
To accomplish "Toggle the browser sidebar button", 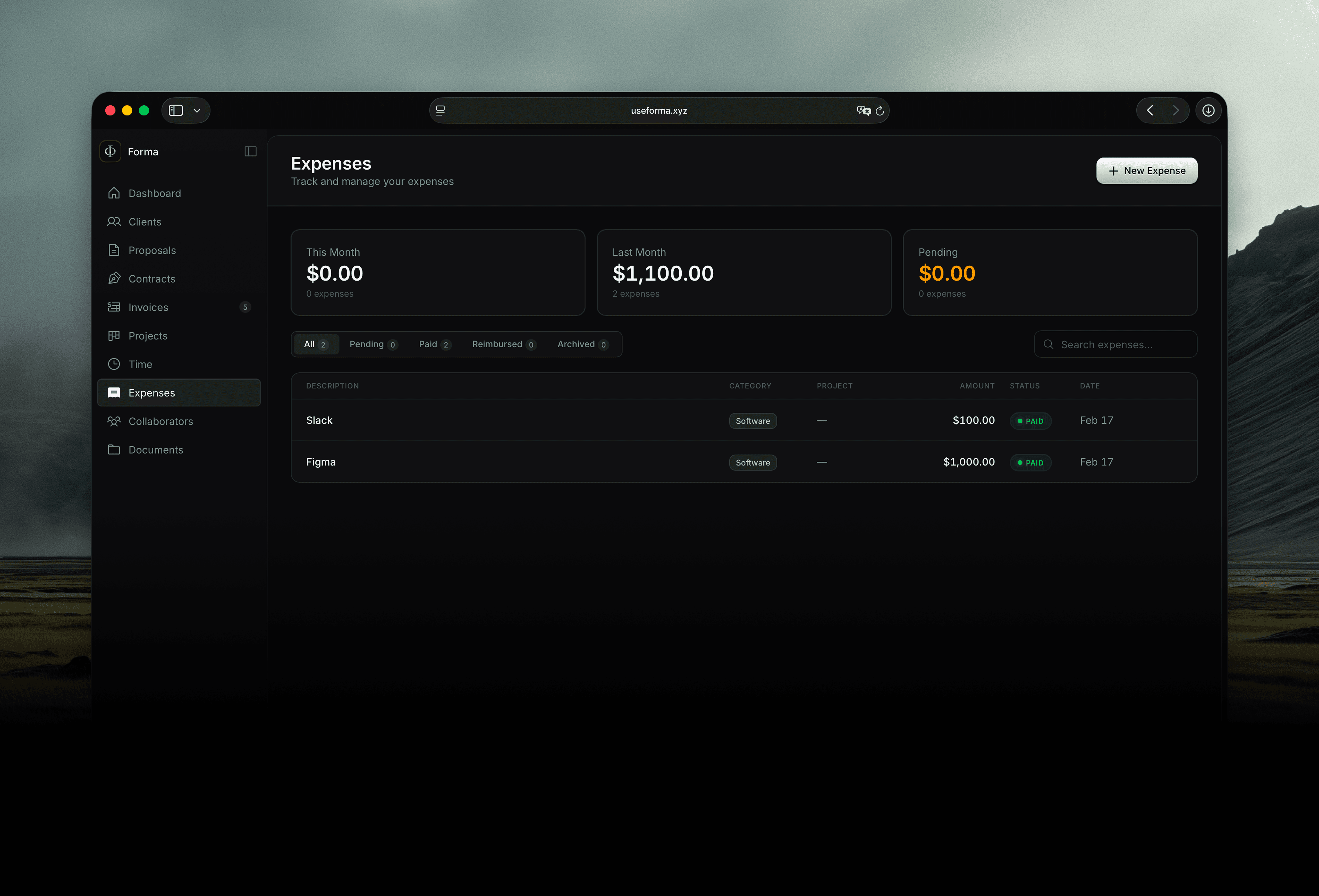I will pyautogui.click(x=176, y=111).
